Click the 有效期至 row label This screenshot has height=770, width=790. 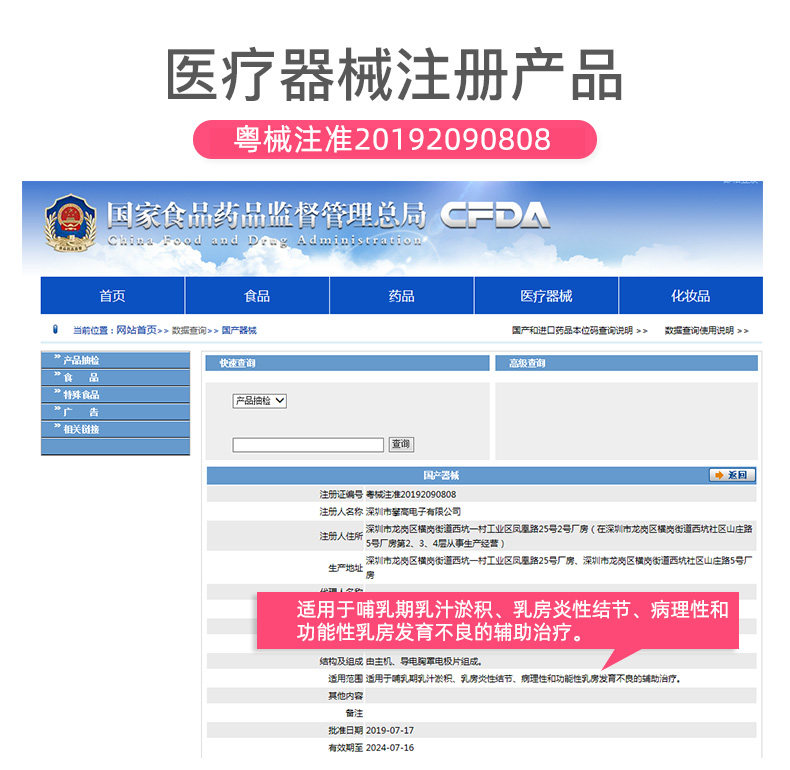(346, 747)
